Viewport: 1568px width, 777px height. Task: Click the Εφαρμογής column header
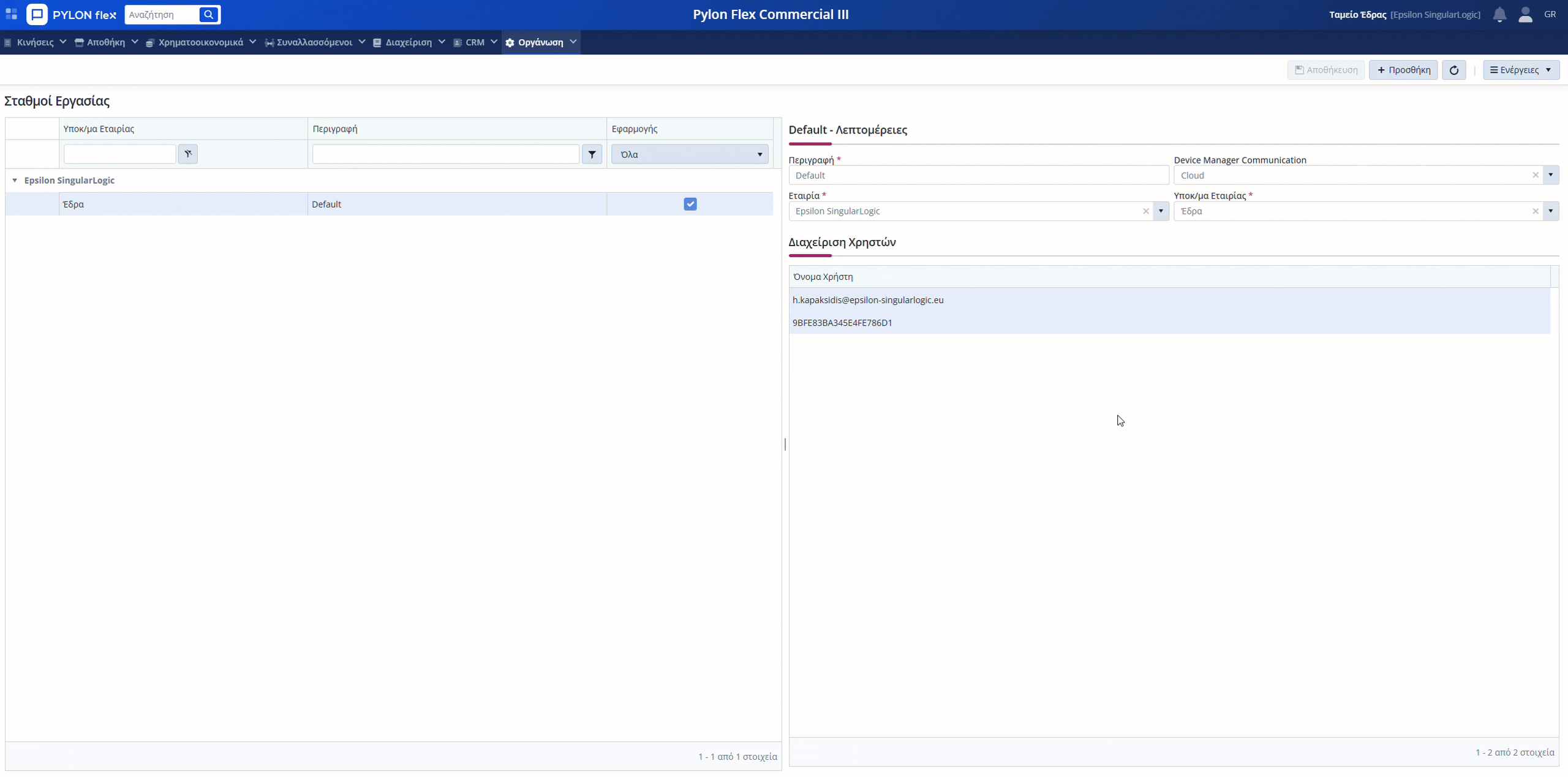click(690, 129)
